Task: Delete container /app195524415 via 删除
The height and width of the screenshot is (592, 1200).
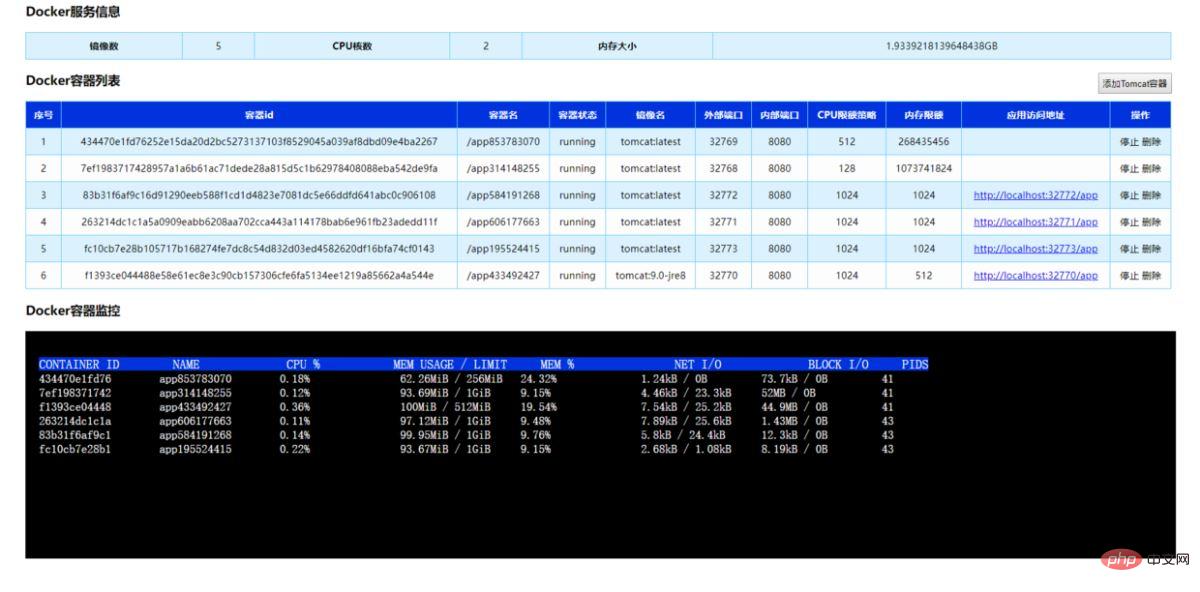Action: [x=1151, y=249]
